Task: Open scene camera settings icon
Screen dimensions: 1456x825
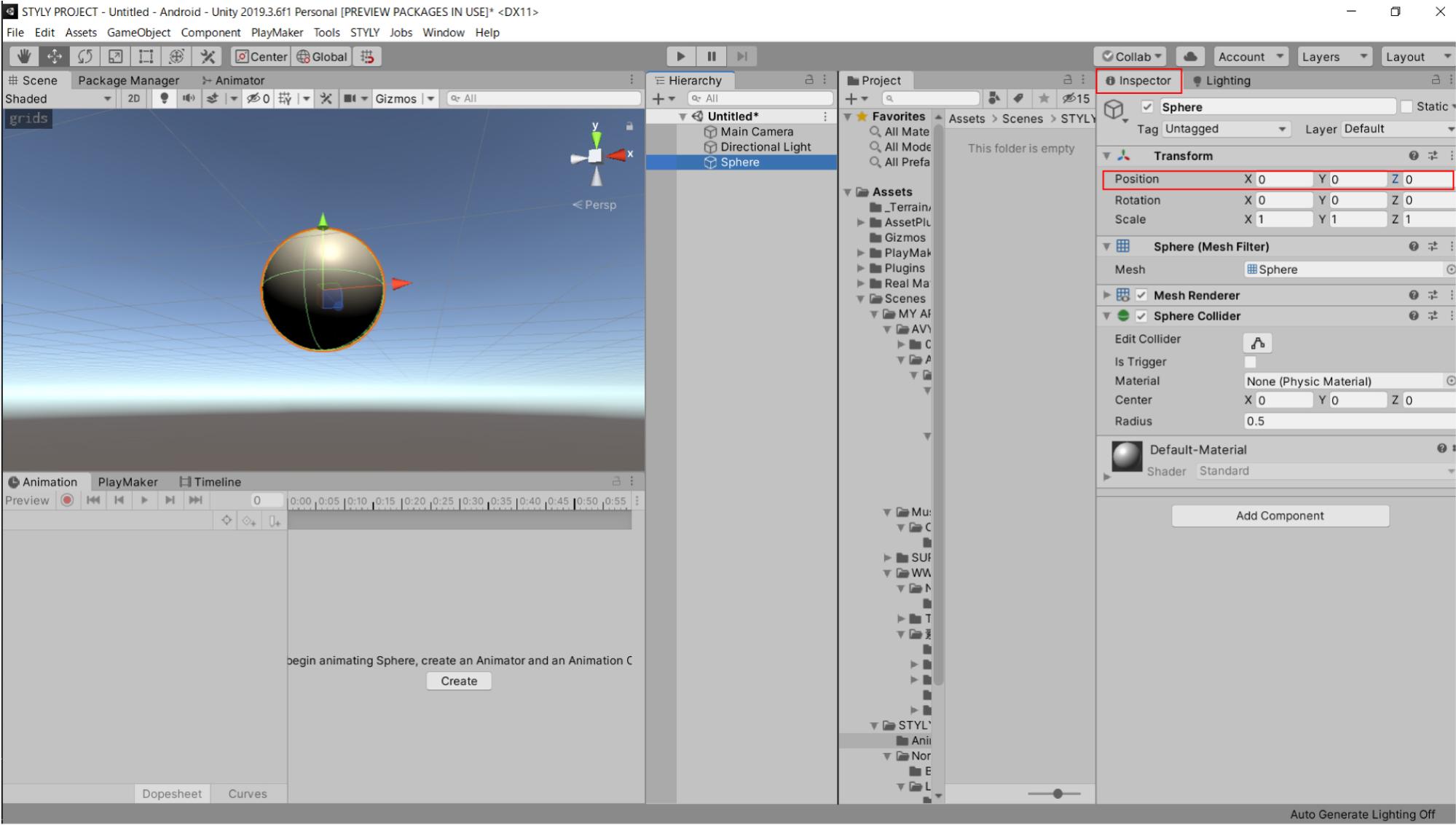Action: (350, 98)
